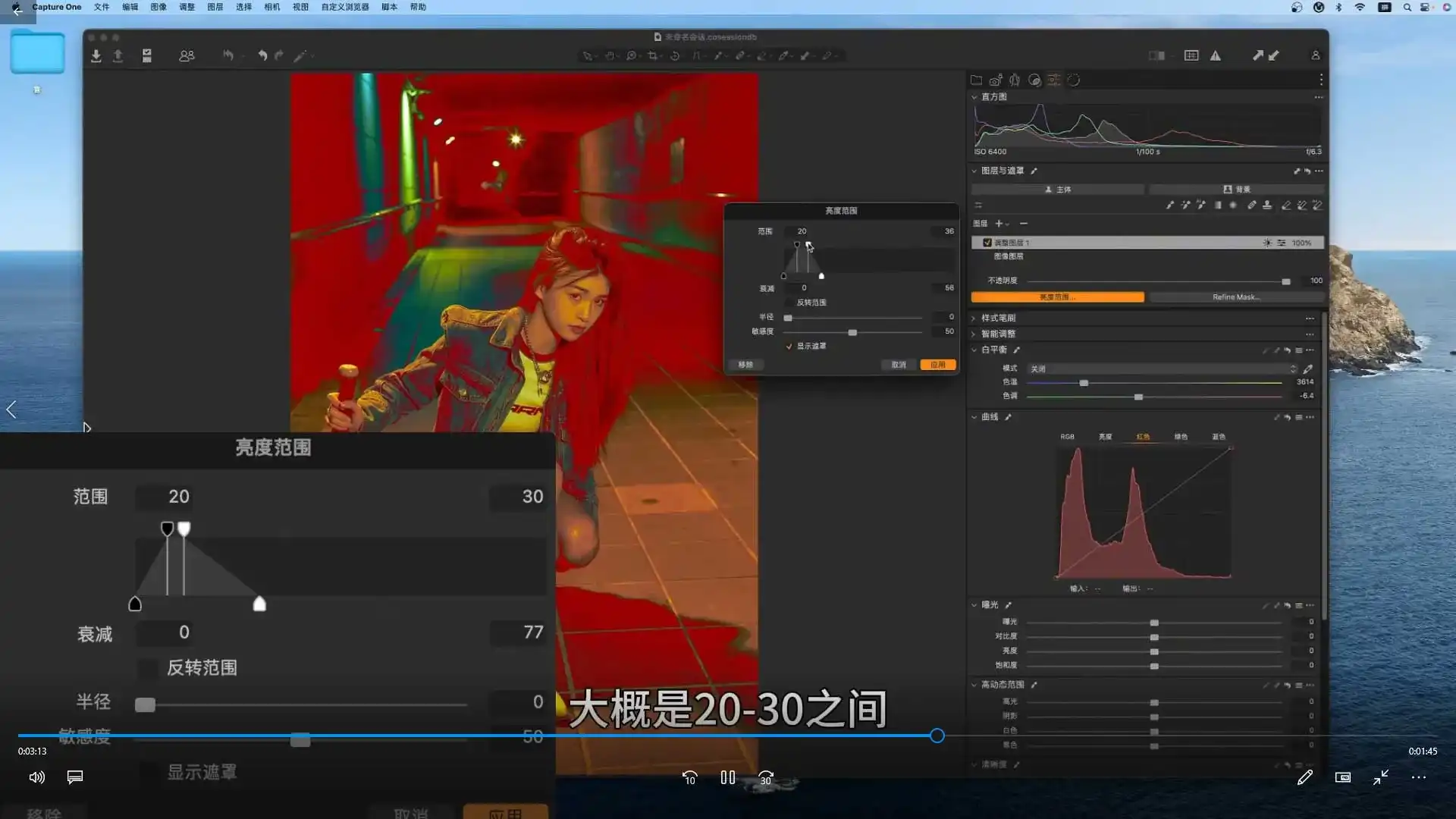The width and height of the screenshot is (1456, 819).
Task: Uncheck 显示遮罩 in the luma range dialog
Action: 789,347
